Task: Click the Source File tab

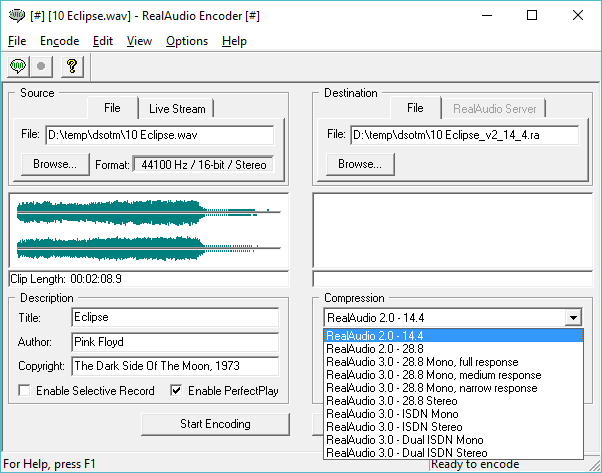Action: tap(112, 108)
